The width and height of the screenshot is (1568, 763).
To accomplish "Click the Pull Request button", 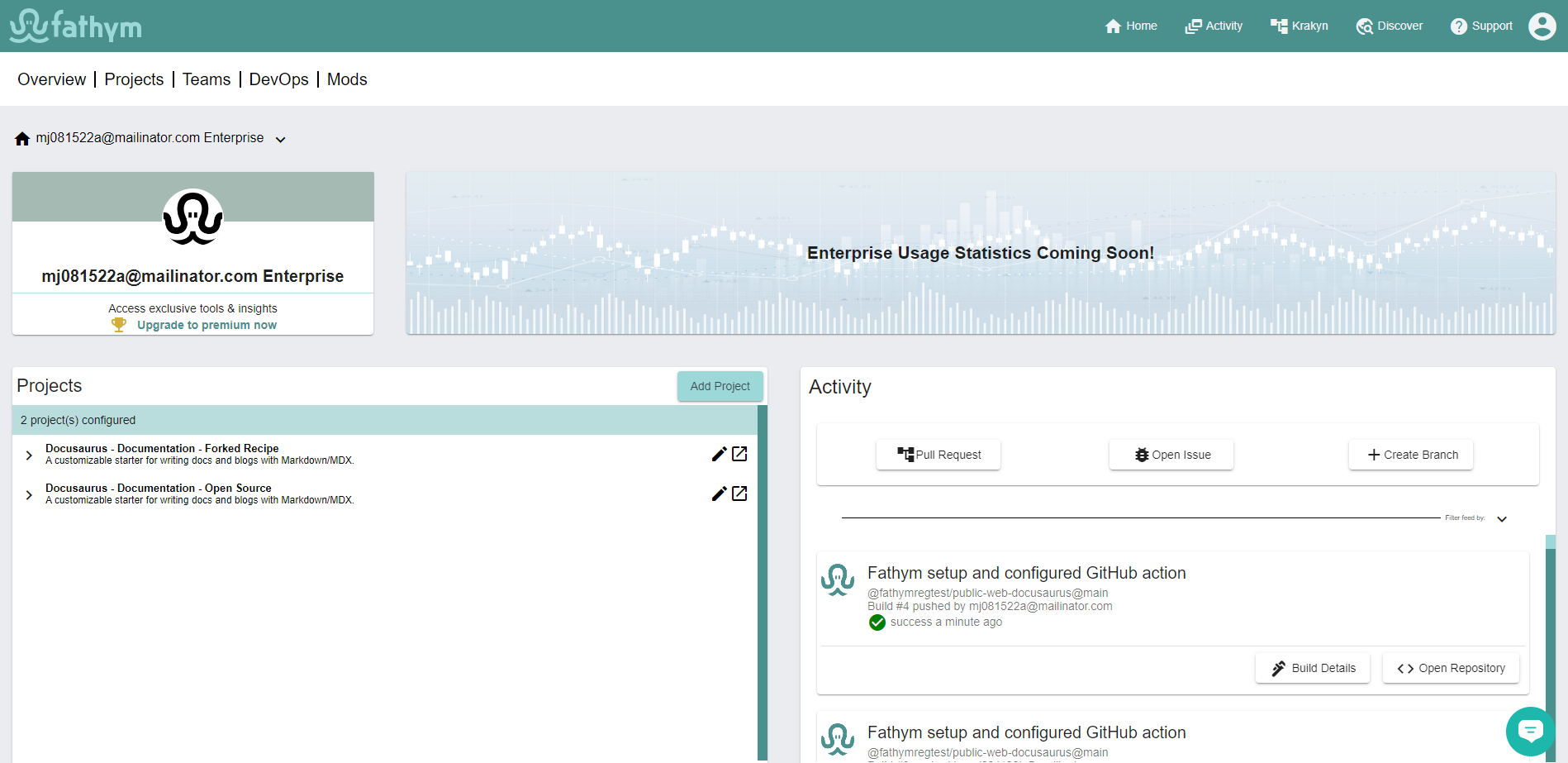I will [x=938, y=455].
